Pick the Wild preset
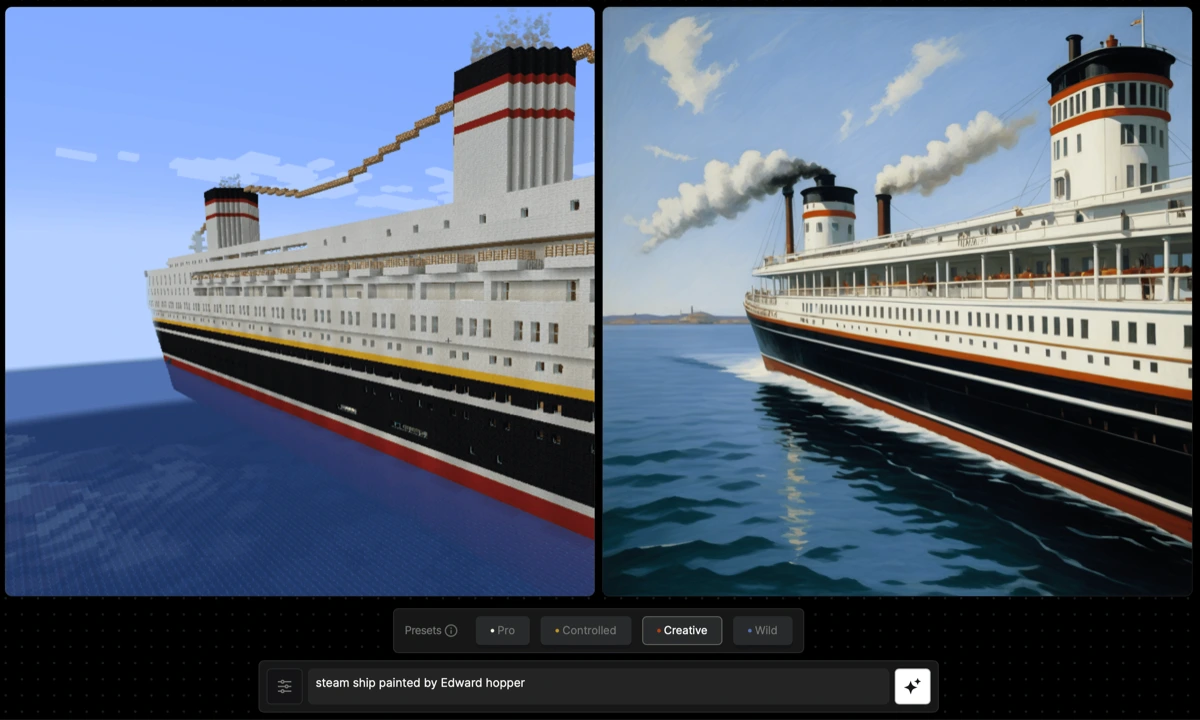Screen dimensions: 1200x720 762,631
